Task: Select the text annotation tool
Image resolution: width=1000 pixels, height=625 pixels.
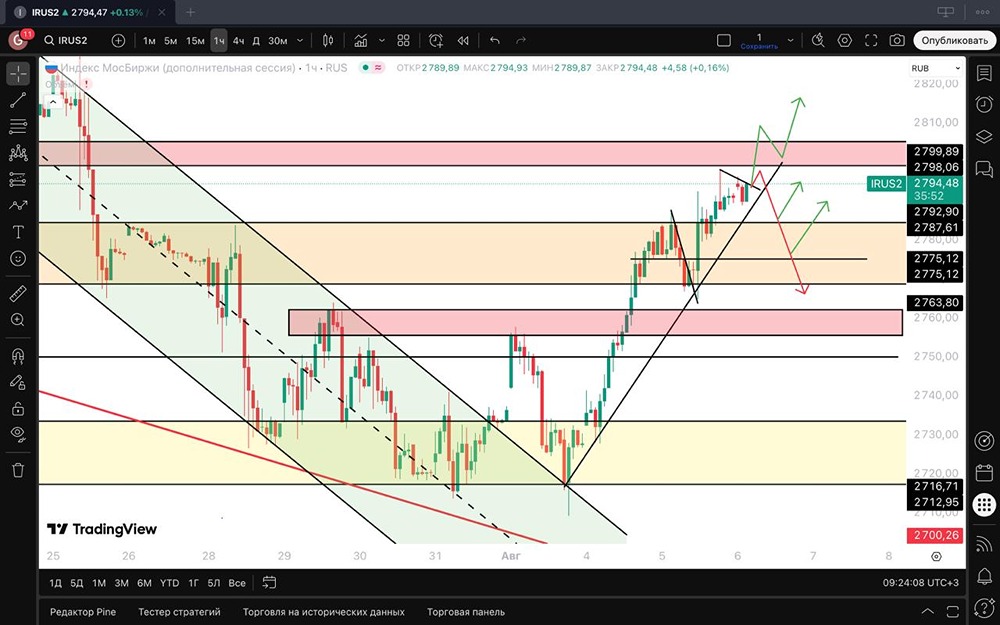Action: pos(18,232)
